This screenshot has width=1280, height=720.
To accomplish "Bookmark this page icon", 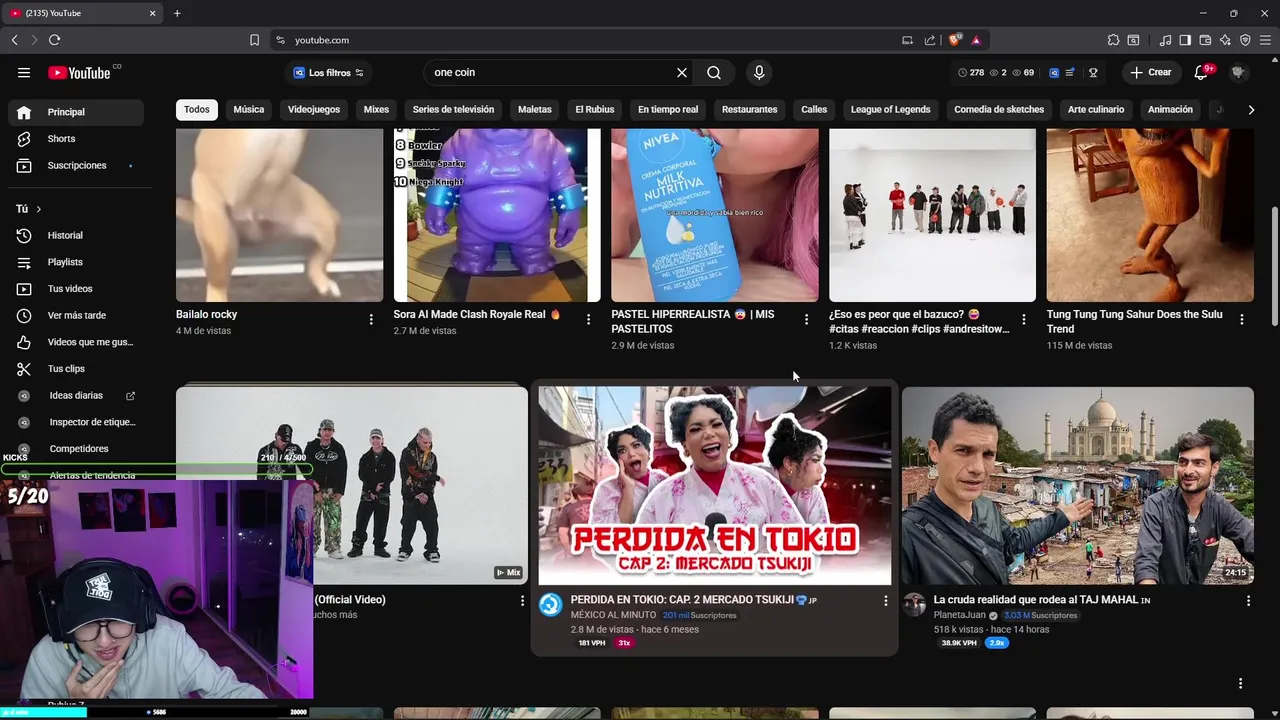I will [254, 40].
